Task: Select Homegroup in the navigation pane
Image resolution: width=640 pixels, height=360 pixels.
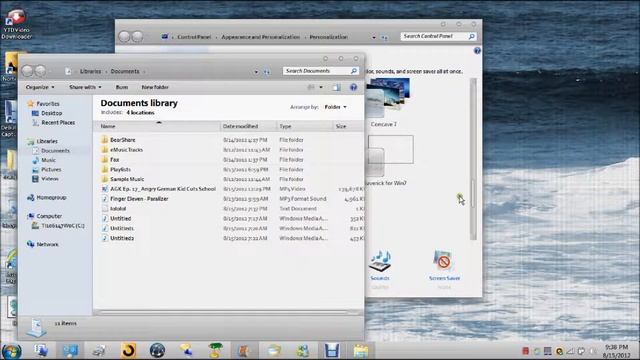Action: coord(47,198)
